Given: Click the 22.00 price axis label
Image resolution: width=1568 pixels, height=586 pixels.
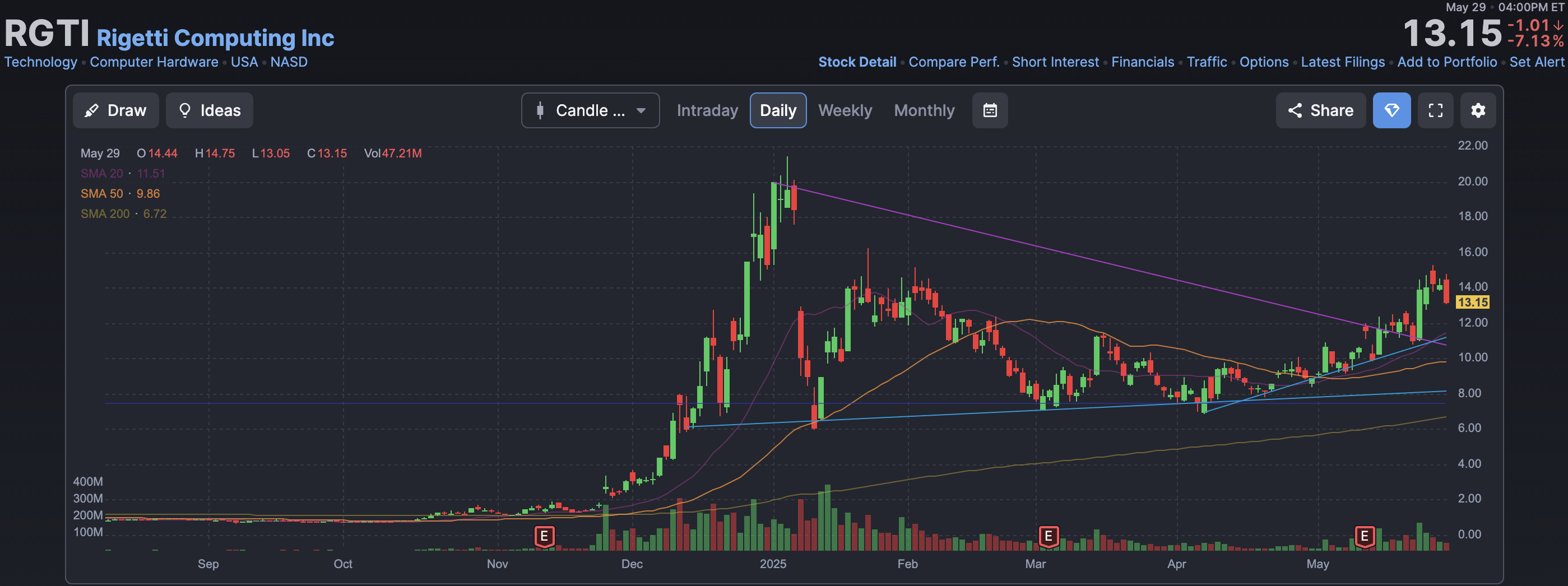Looking at the screenshot, I should point(1472,146).
